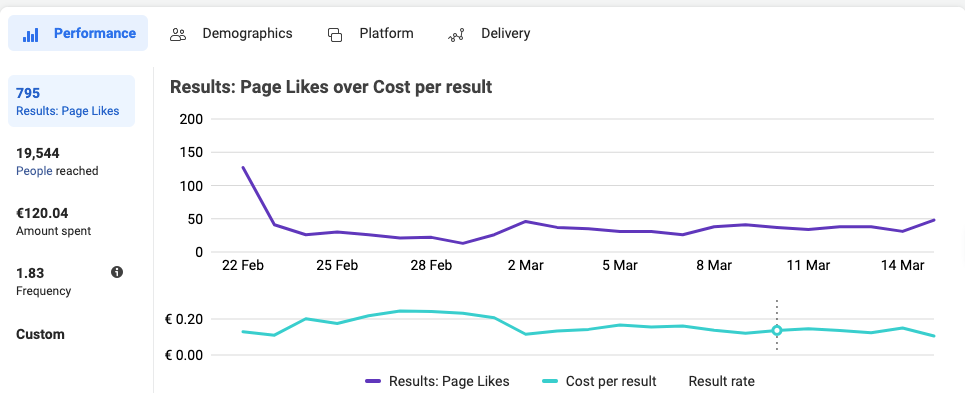Click the Performance bar chart icon
The image size is (965, 393).
(x=30, y=34)
